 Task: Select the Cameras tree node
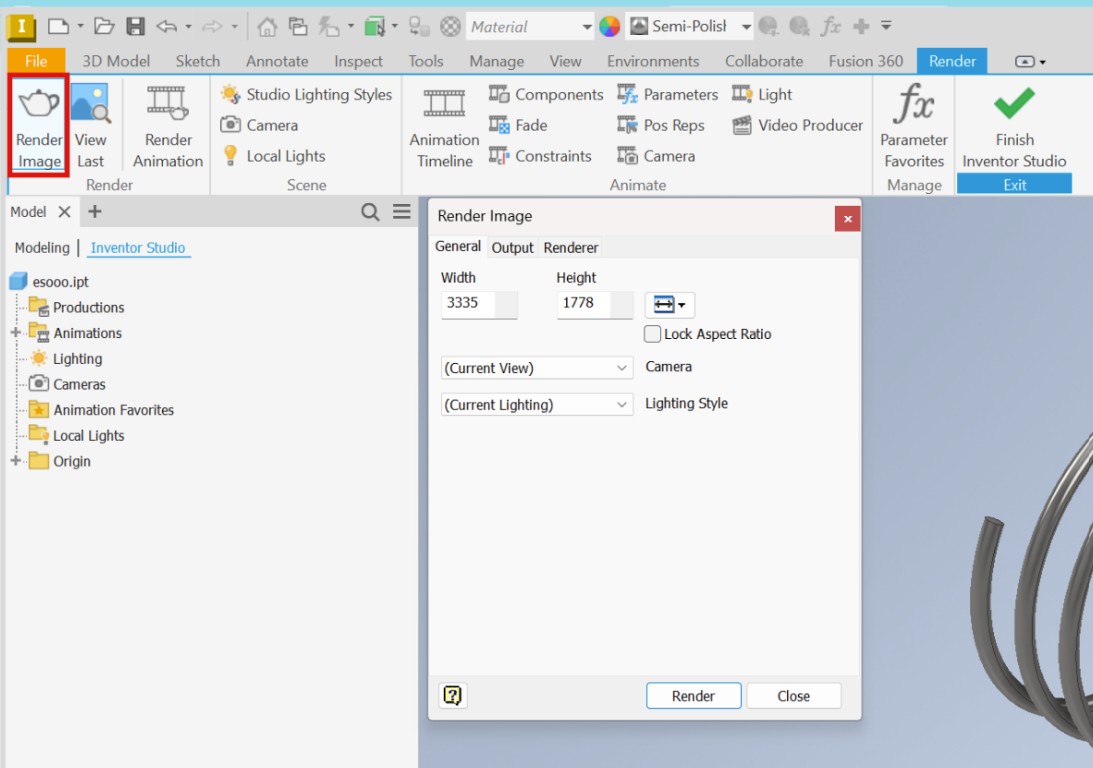coord(79,384)
